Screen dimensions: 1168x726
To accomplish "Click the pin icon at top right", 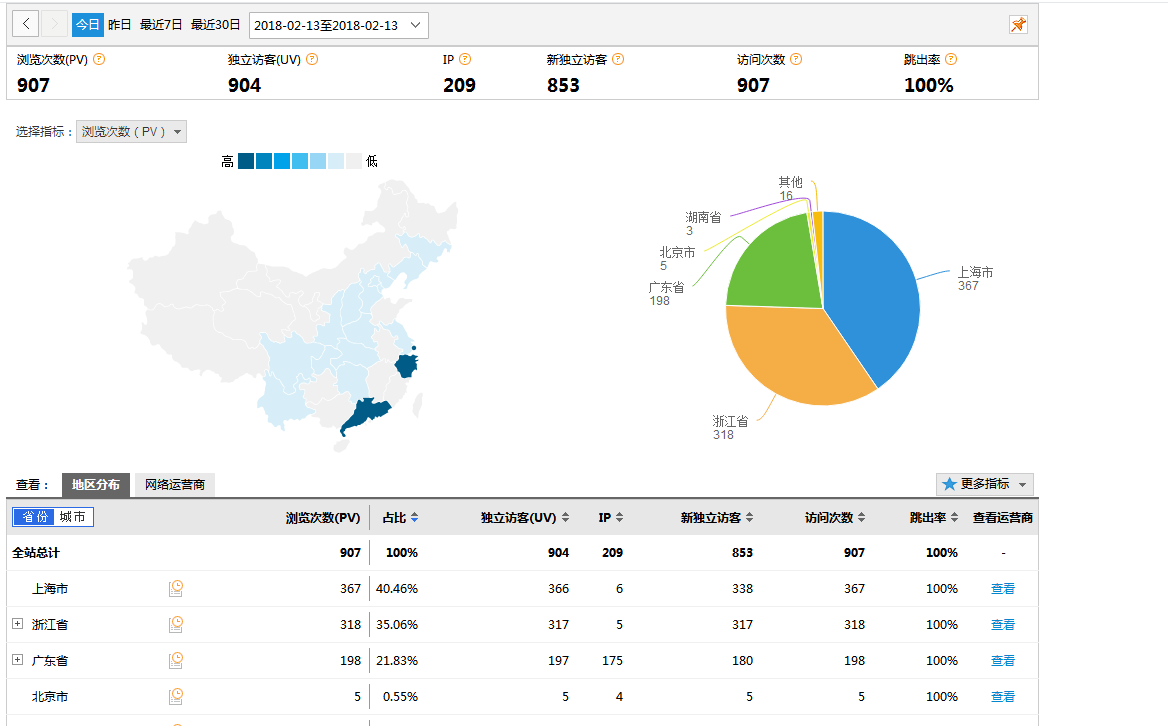I will [1018, 25].
